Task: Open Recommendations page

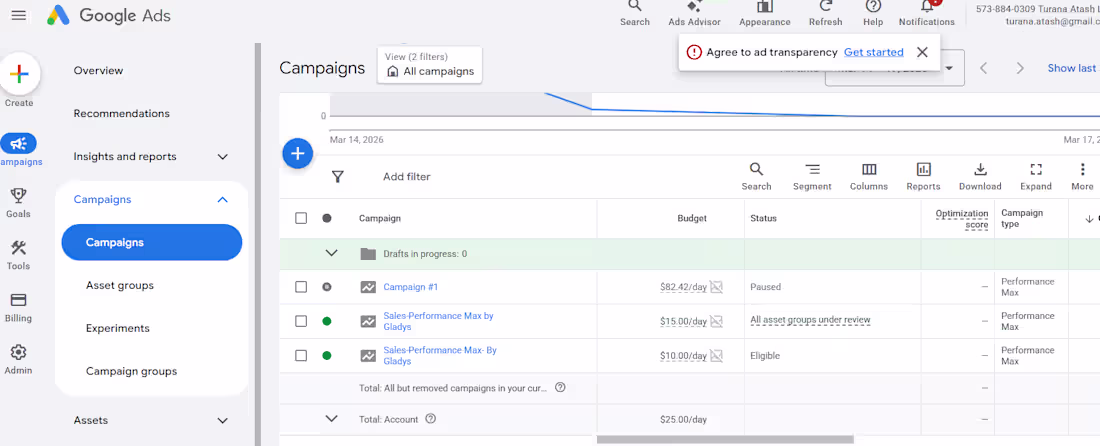Action: click(121, 114)
